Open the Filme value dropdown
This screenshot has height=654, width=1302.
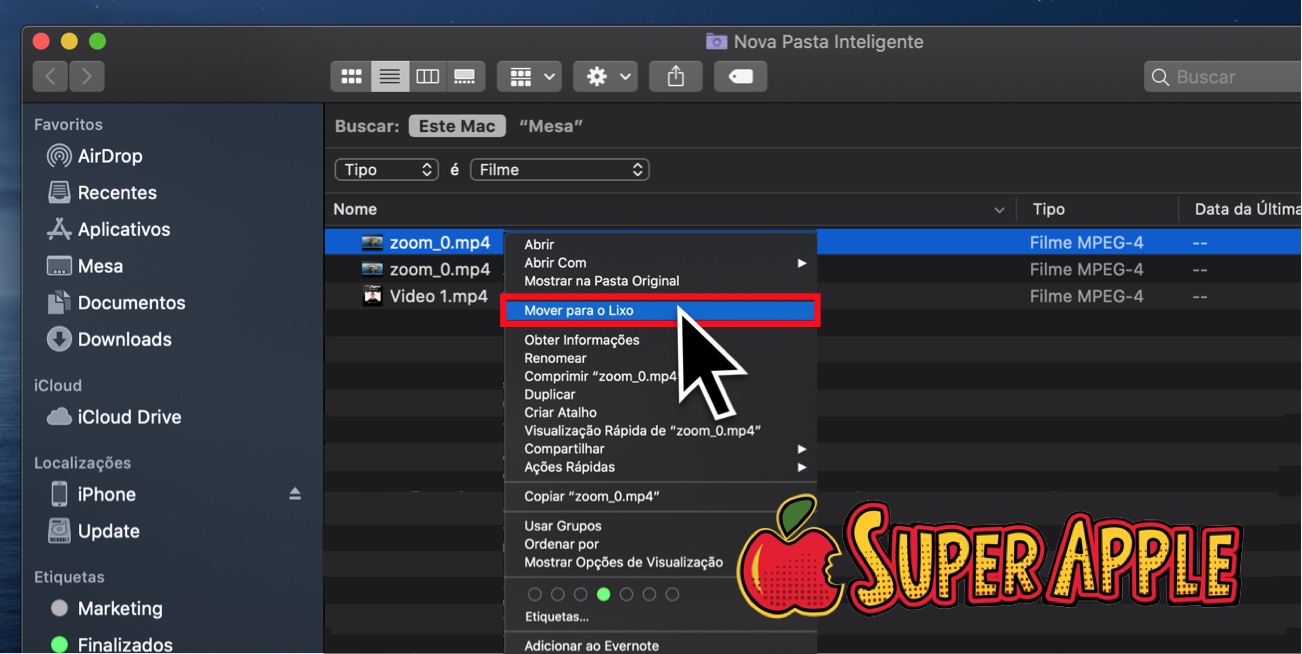coord(560,170)
